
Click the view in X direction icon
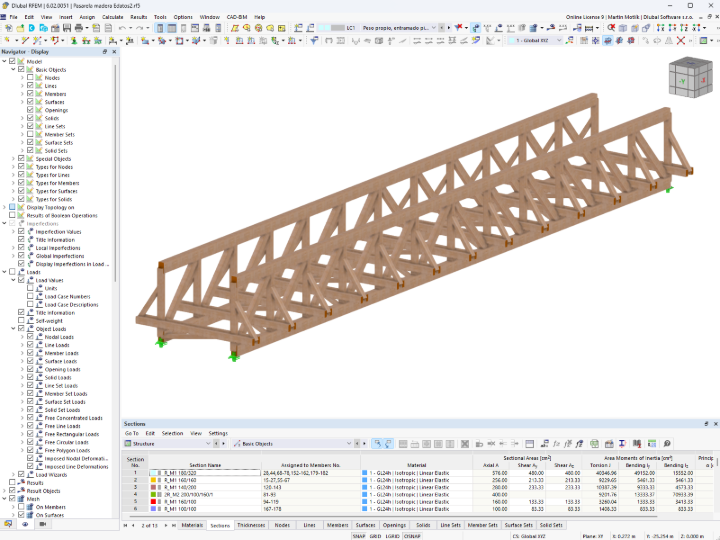point(661,28)
